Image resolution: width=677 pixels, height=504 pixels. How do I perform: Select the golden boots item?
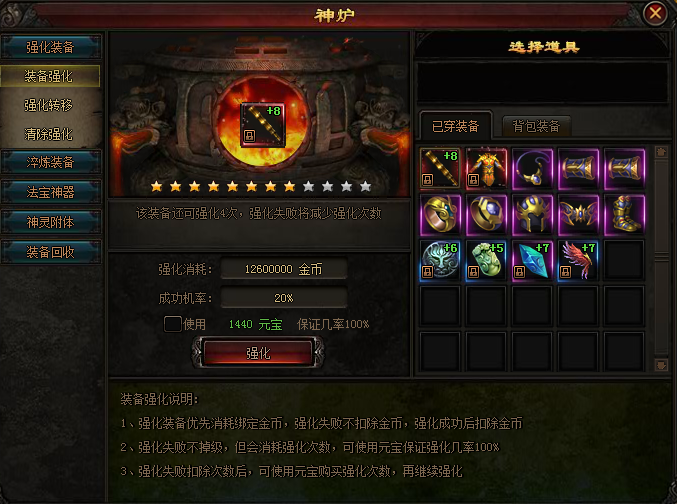[x=624, y=215]
